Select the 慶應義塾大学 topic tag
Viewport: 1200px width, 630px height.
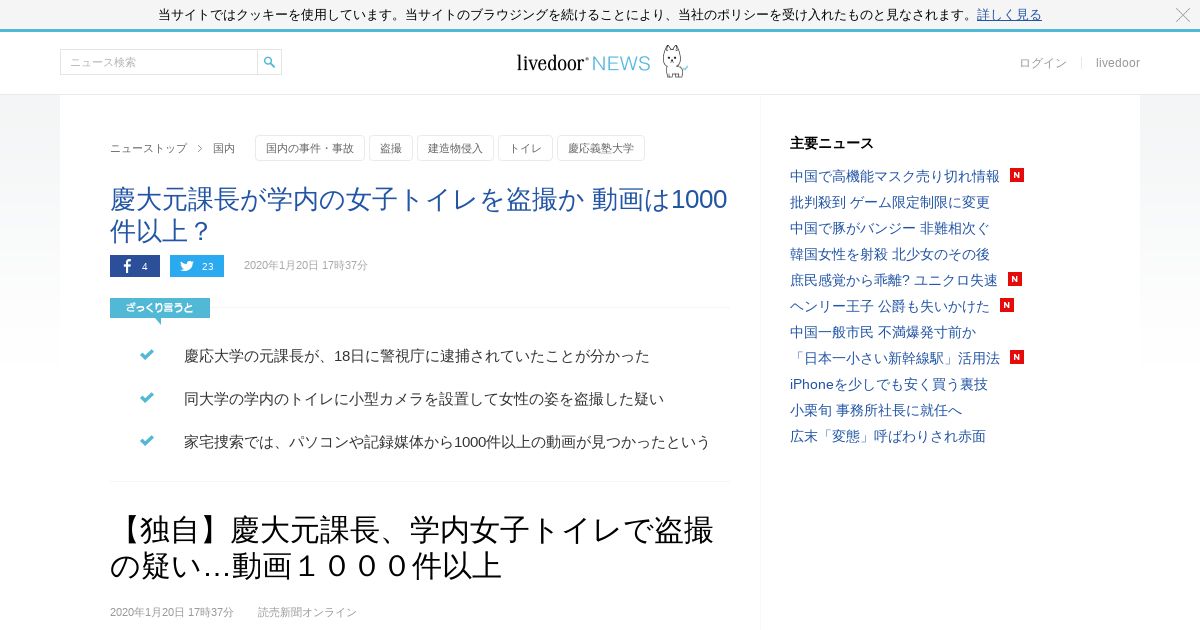601,148
